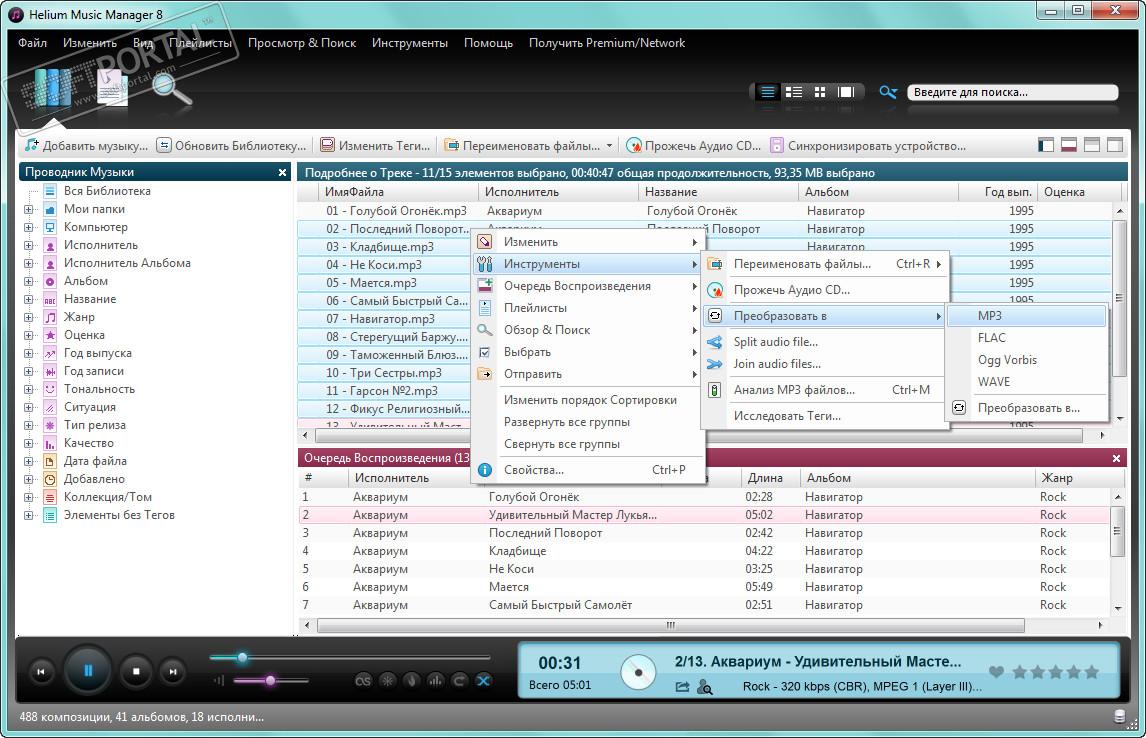Click the Analyze MP3 files icon
Image resolution: width=1146 pixels, height=738 pixels.
715,390
